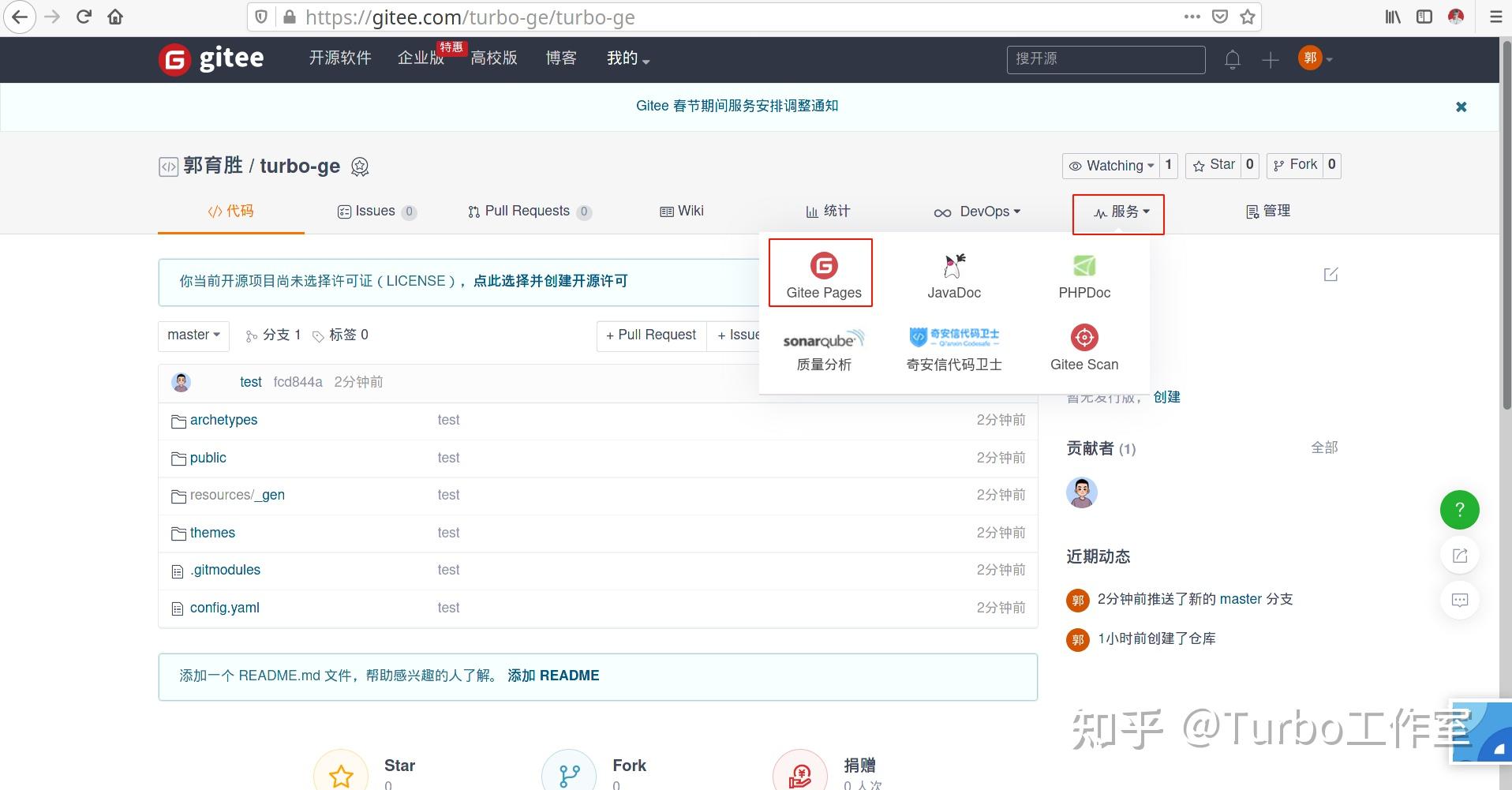Image resolution: width=1512 pixels, height=790 pixels.
Task: Click floating share icon button
Action: (x=1459, y=556)
